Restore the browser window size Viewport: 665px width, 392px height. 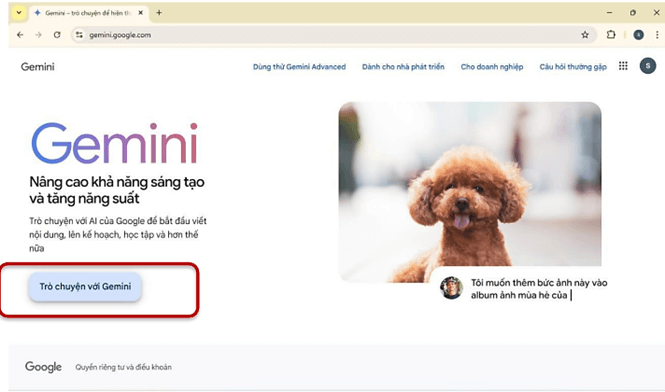coord(633,13)
